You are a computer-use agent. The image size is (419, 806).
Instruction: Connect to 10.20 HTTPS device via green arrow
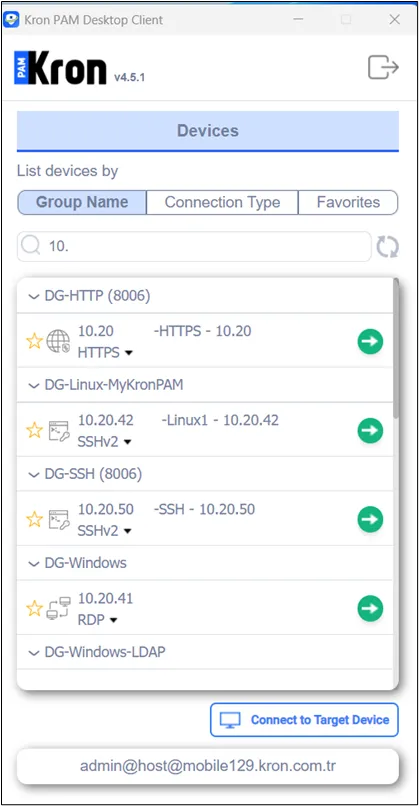tap(370, 341)
